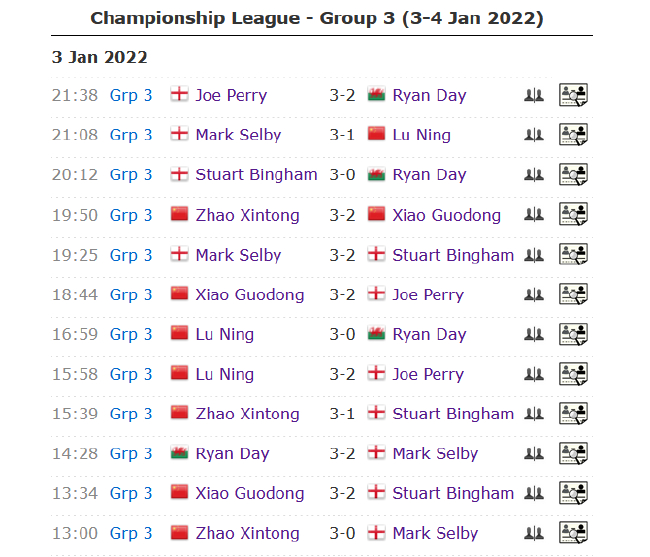Open Xiao Guodong's profile from the 18:44 match

[x=249, y=294]
